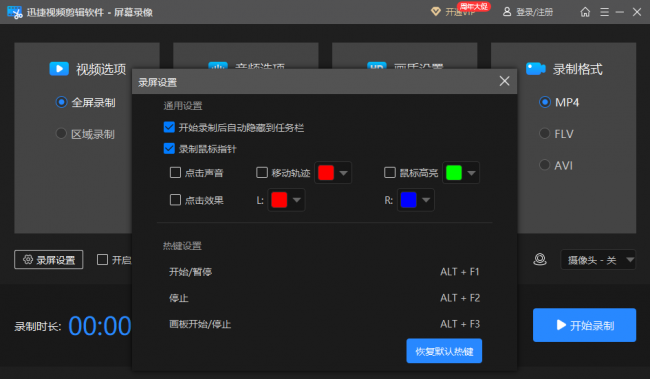Click red movement trail color swatch
Image resolution: width=650 pixels, height=379 pixels.
[x=326, y=173]
